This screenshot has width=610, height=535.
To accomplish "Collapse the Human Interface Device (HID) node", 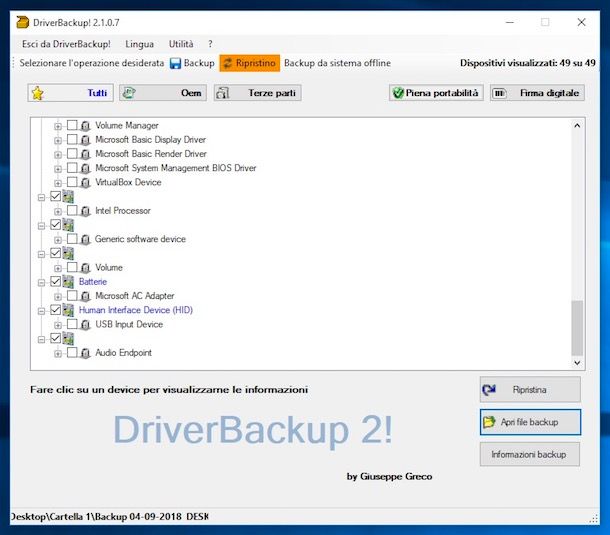I will (41, 311).
